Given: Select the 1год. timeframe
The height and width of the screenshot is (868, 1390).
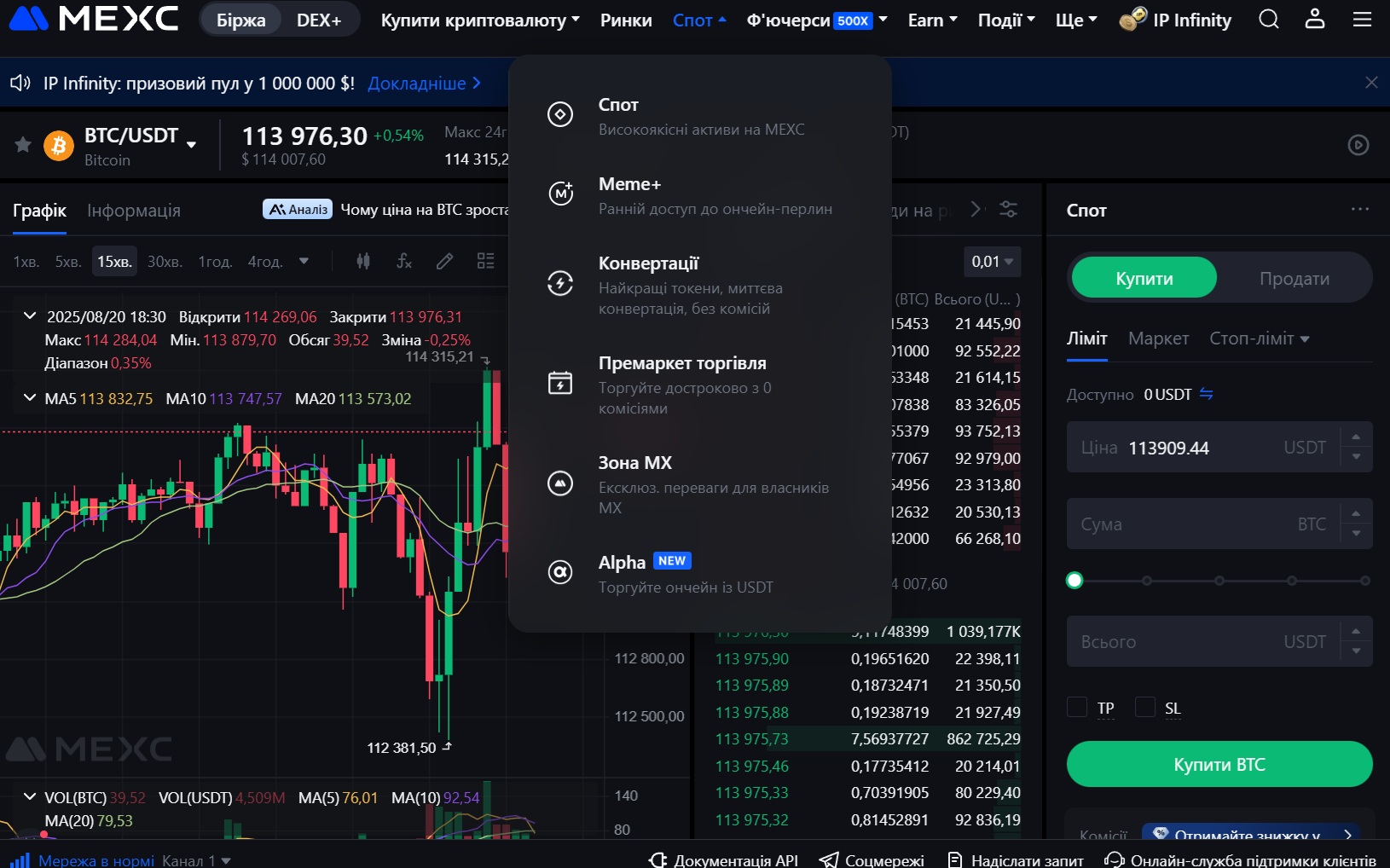Looking at the screenshot, I should [216, 261].
